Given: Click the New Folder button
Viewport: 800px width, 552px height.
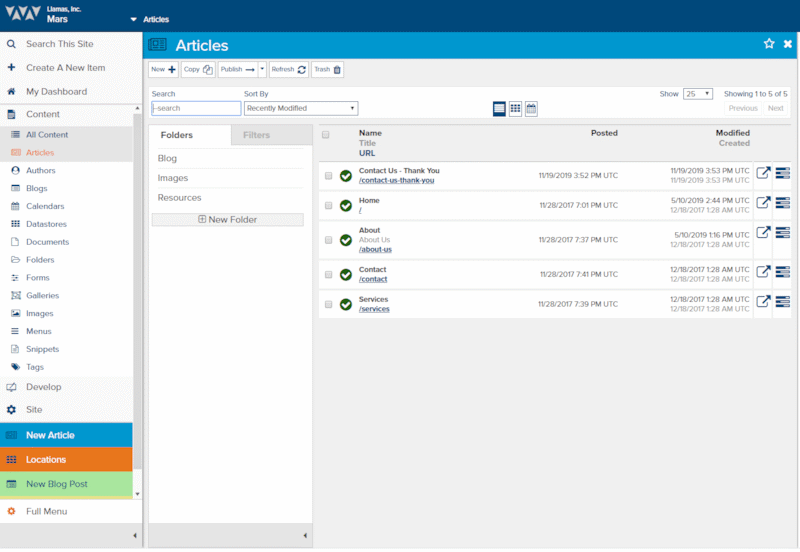Looking at the screenshot, I should pos(228,219).
